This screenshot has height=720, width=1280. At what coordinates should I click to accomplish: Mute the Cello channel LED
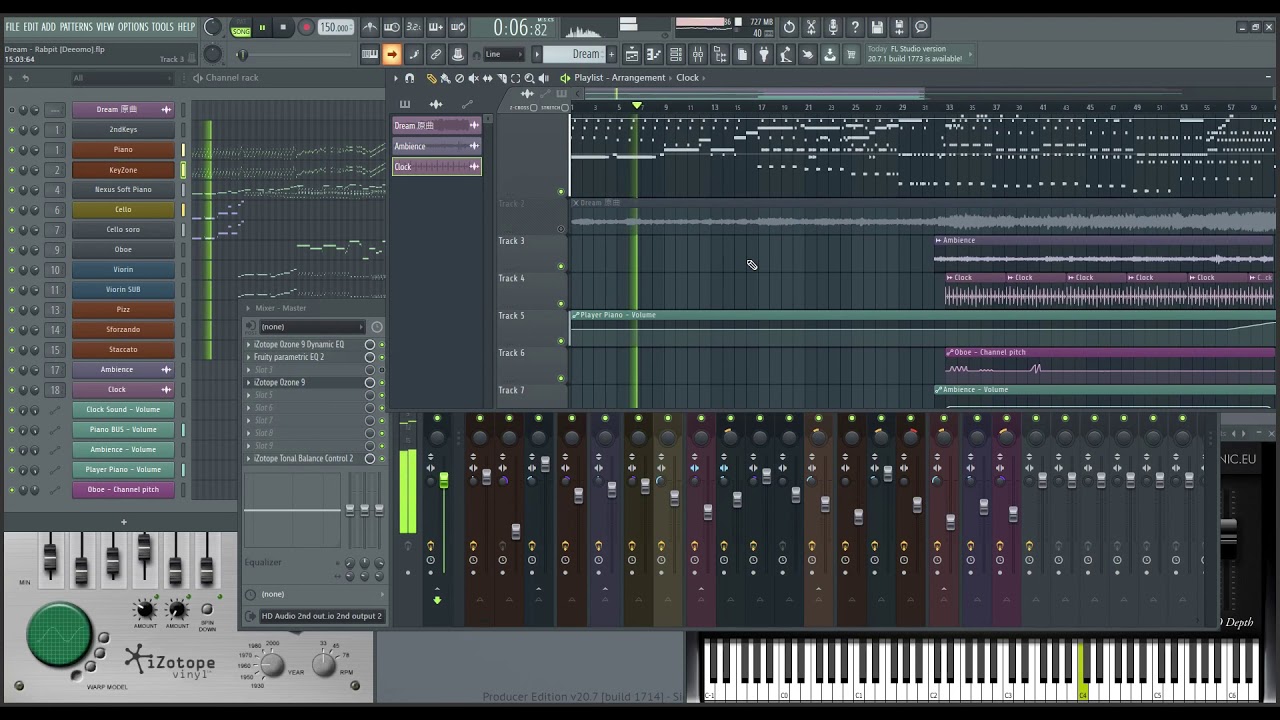click(x=11, y=209)
